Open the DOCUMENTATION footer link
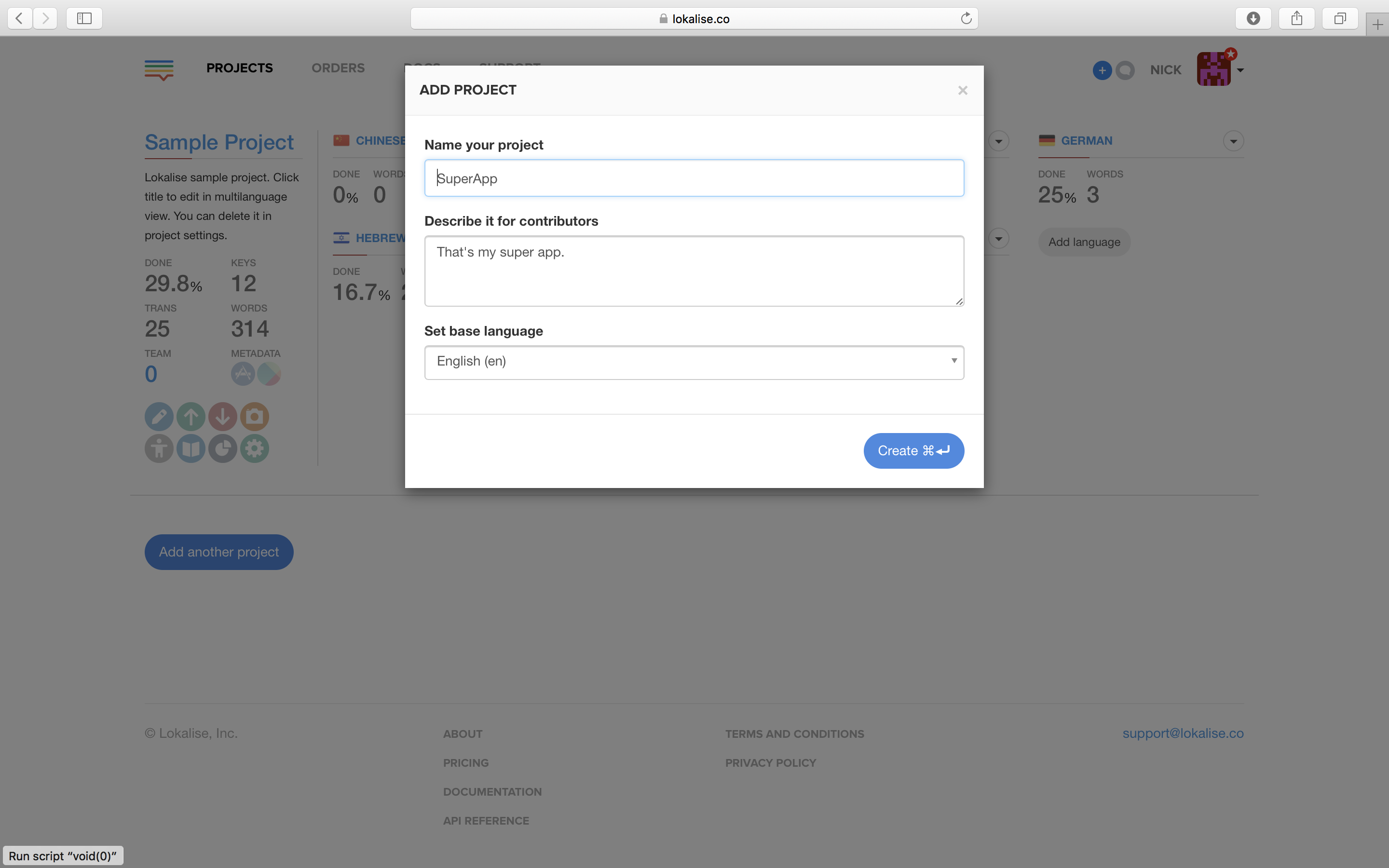This screenshot has height=868, width=1389. pyautogui.click(x=492, y=792)
